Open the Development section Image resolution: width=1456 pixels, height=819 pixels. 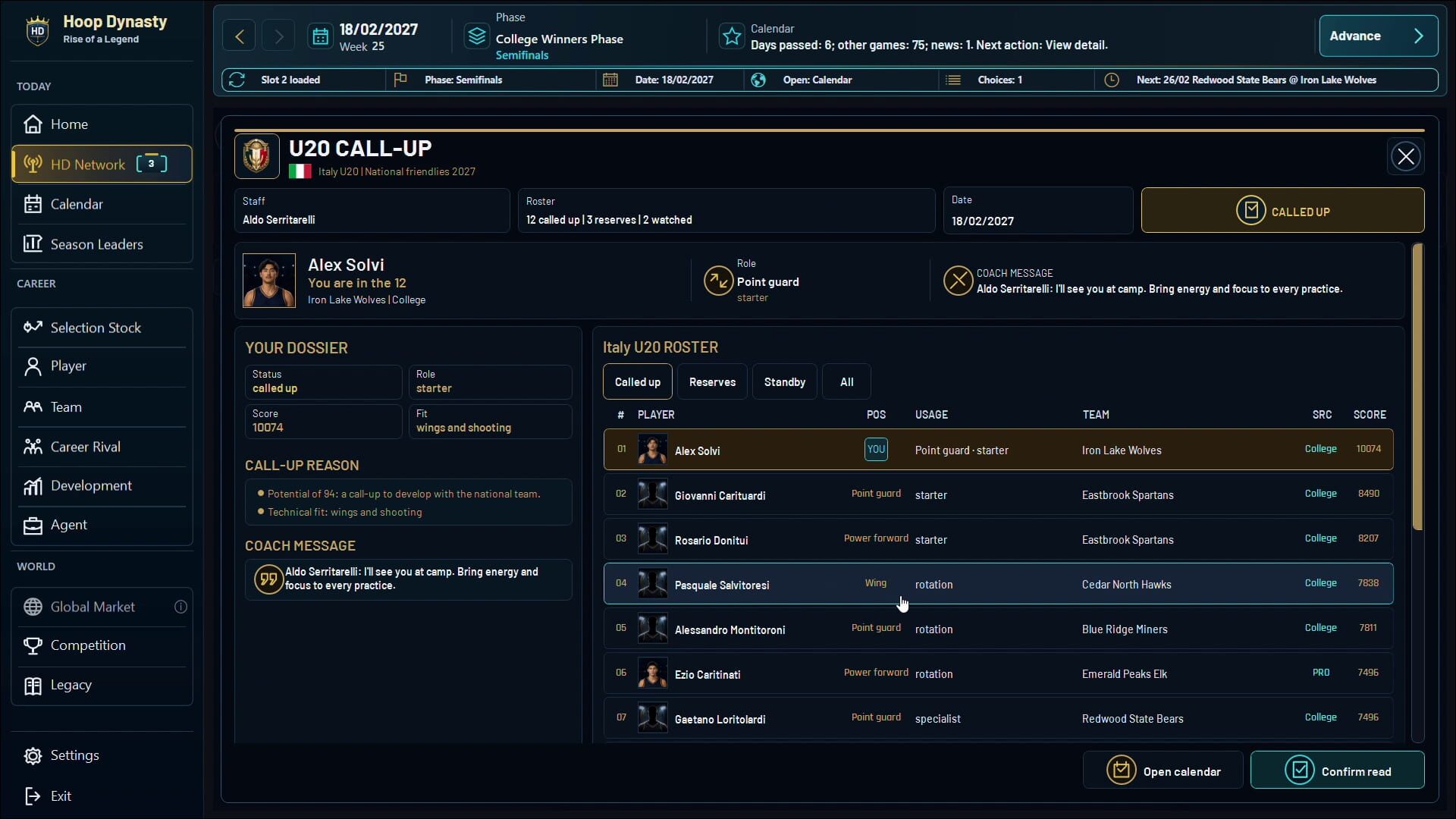pyautogui.click(x=102, y=486)
